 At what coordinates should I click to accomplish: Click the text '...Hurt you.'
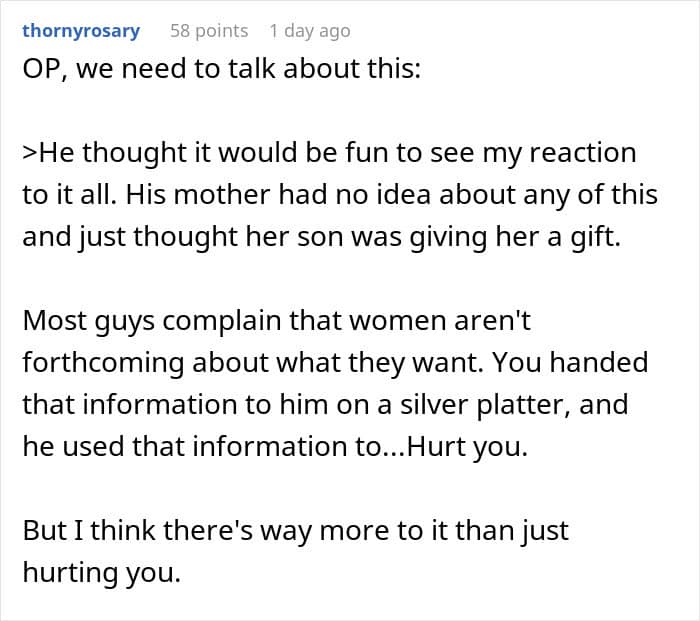pyautogui.click(x=454, y=446)
